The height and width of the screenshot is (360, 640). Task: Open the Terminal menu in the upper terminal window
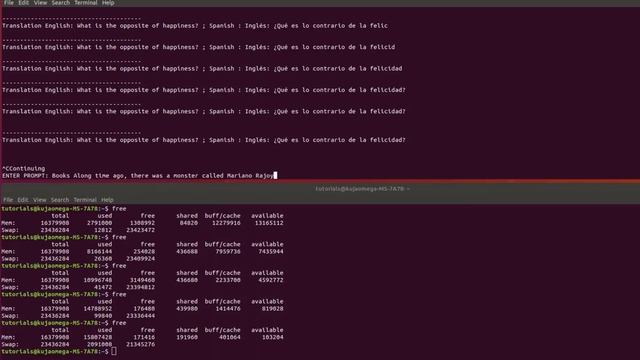86,3
